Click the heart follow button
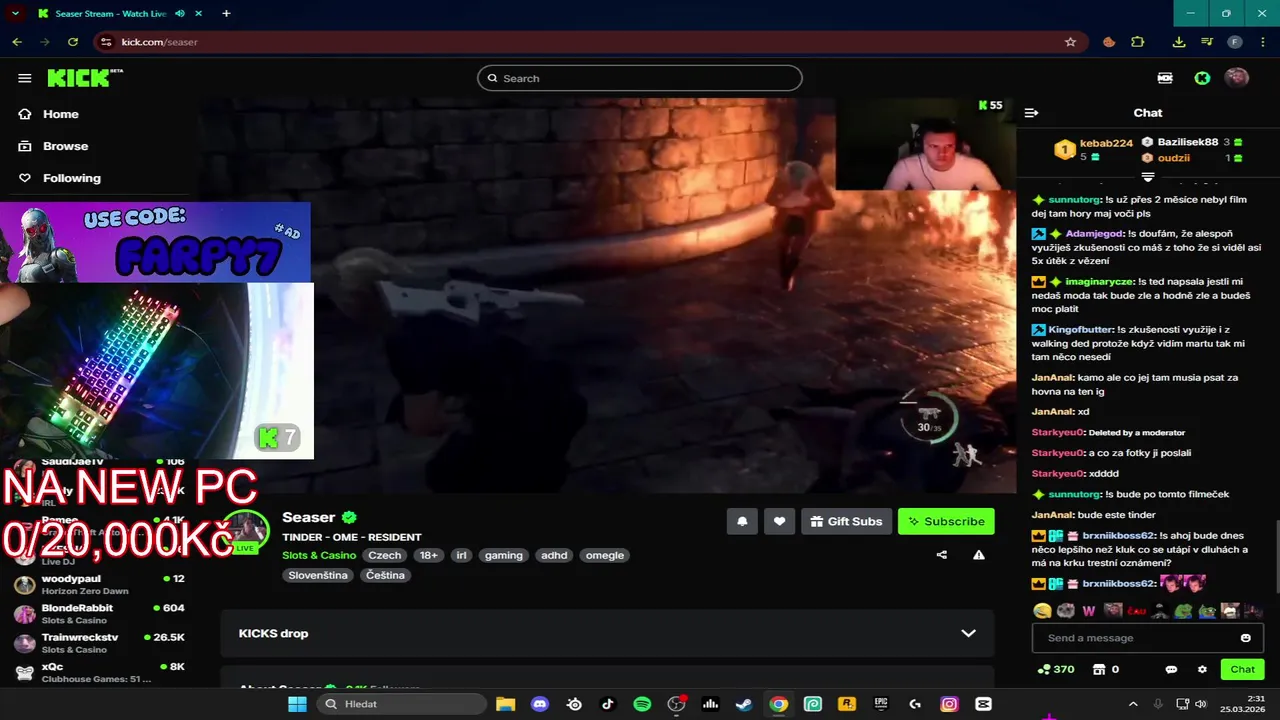1280x720 pixels. click(779, 521)
